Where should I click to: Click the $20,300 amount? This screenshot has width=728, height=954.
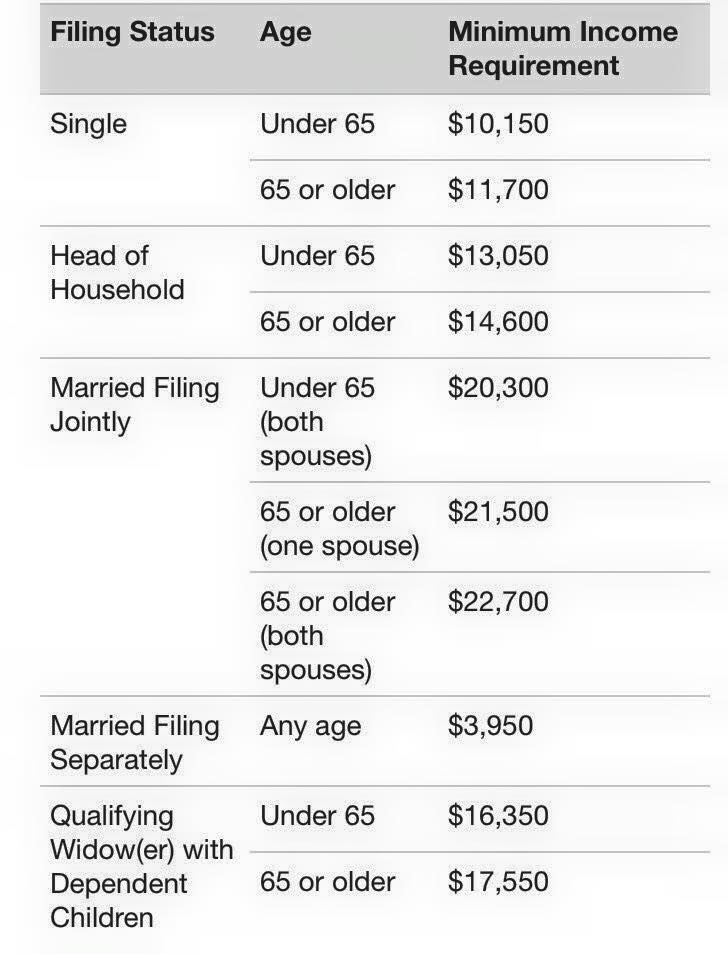click(x=498, y=388)
